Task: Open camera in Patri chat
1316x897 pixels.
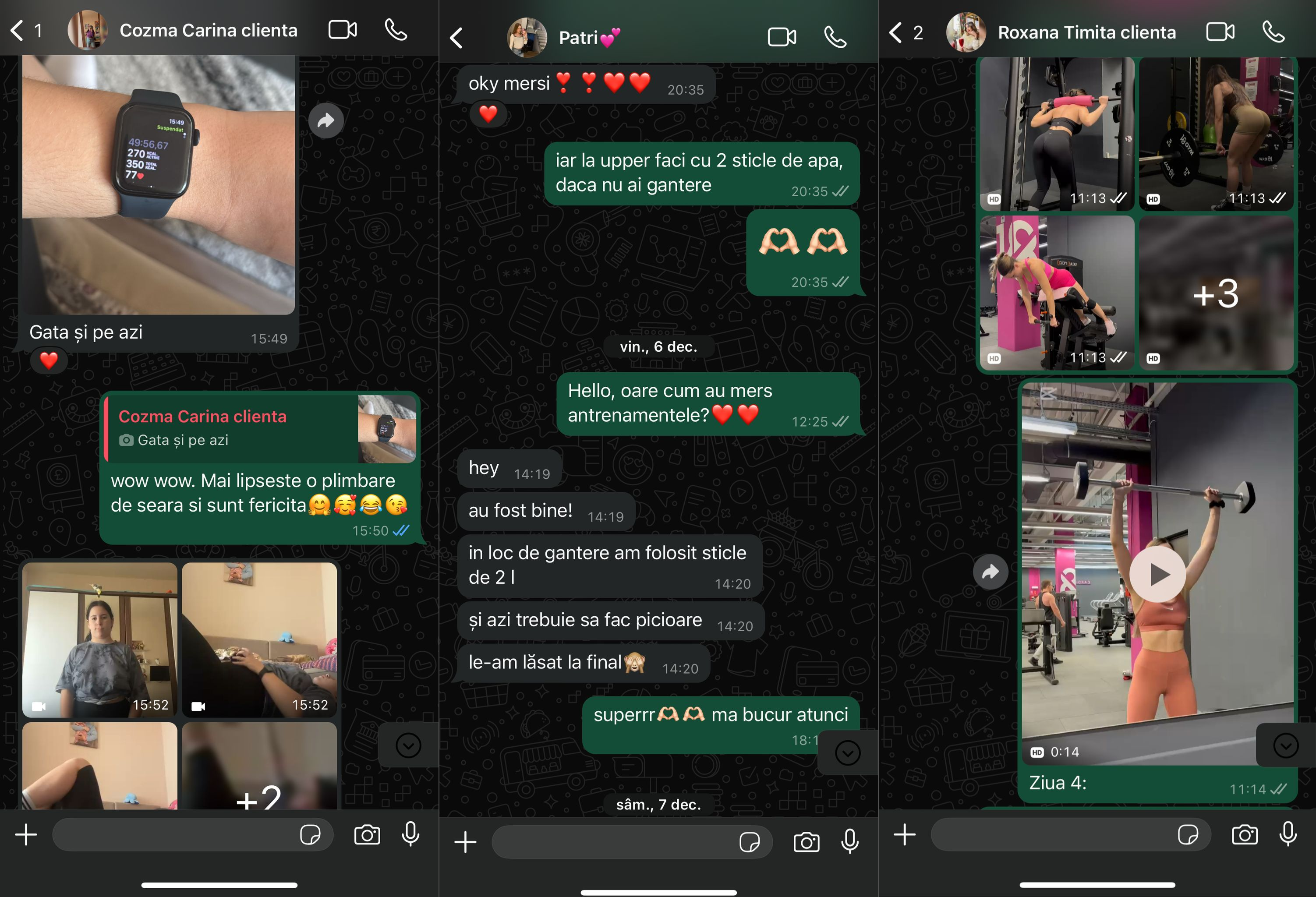Action: click(x=807, y=842)
